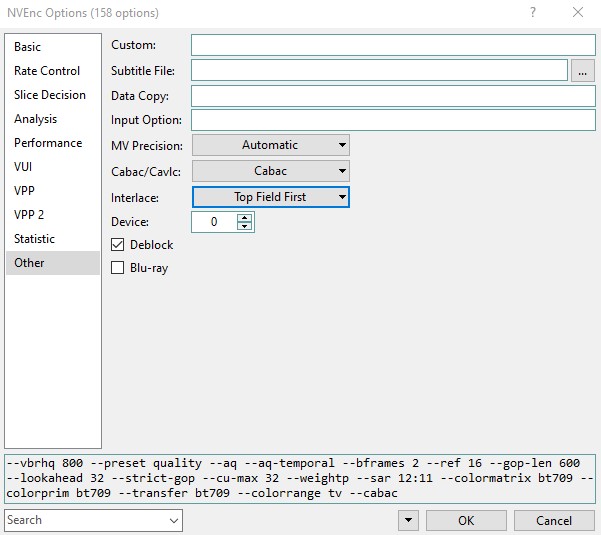
Task: Expand the Search combo dropdown arrow
Action: (174, 520)
